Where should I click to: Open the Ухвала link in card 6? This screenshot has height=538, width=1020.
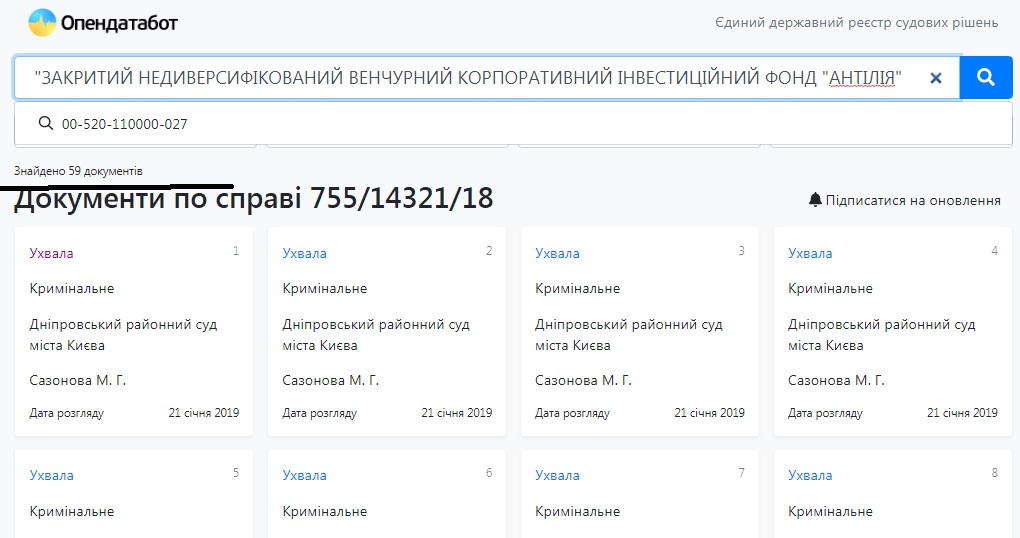tap(305, 476)
